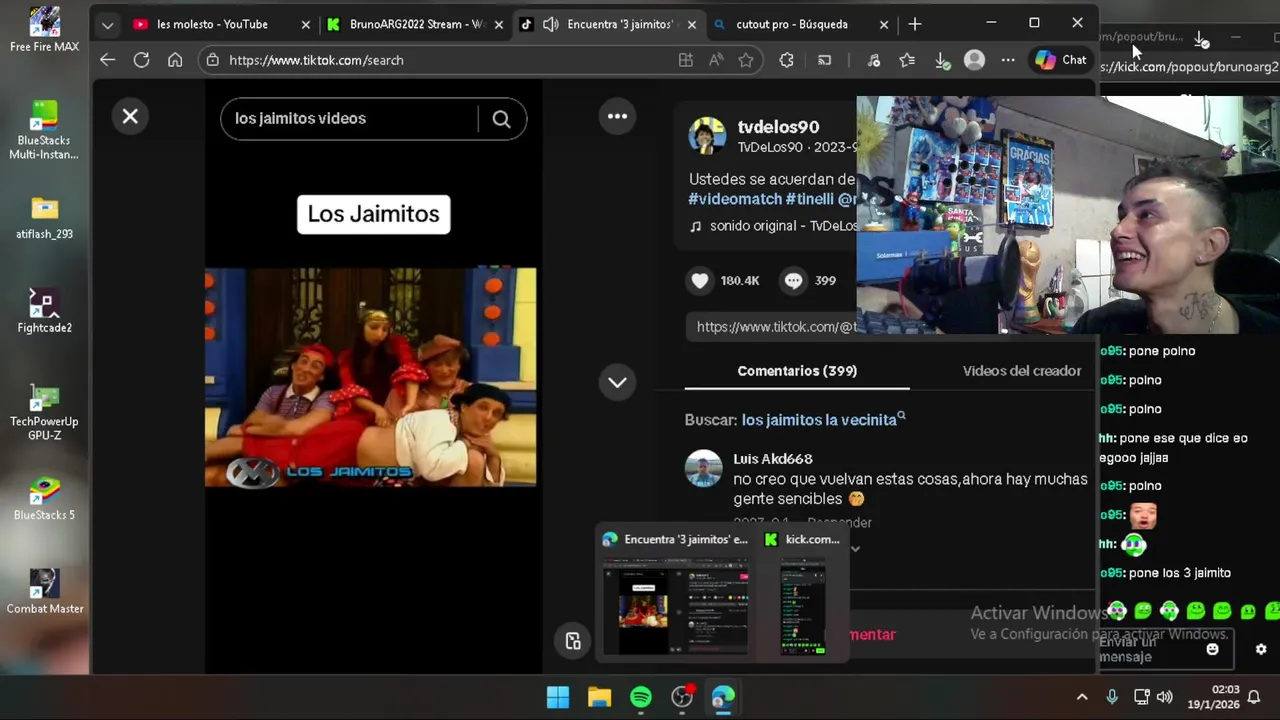1280x720 pixels.
Task: Click the browser home icon
Action: click(x=175, y=60)
